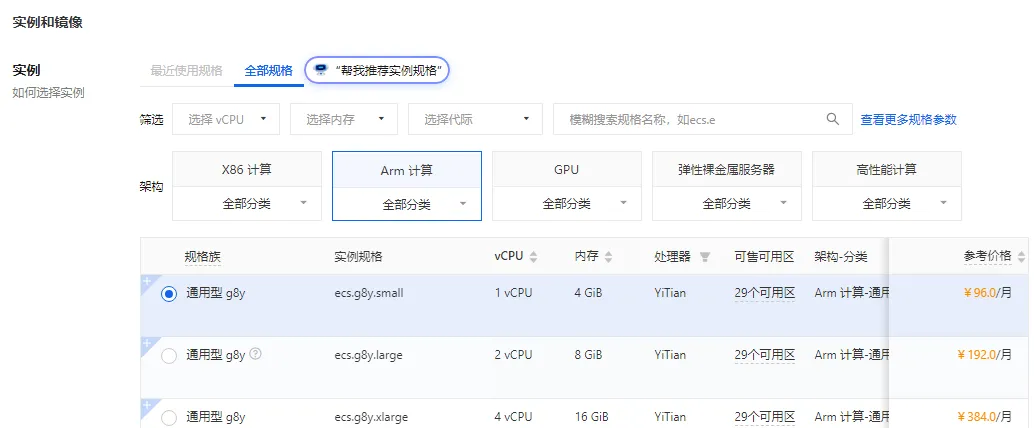
Task: Click corner plus icon on ecs.g8y.large row
Action: (147, 343)
